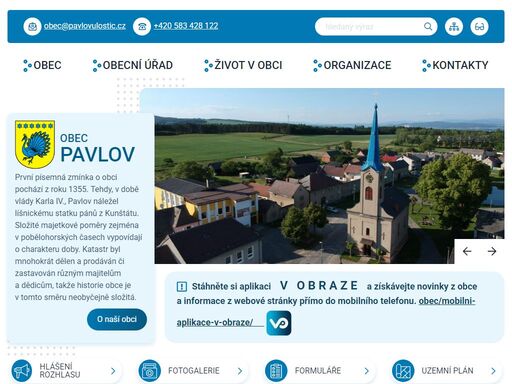Open the obec@pavlovulostic.cz email link
The width and height of the screenshot is (512, 384).
tap(85, 26)
